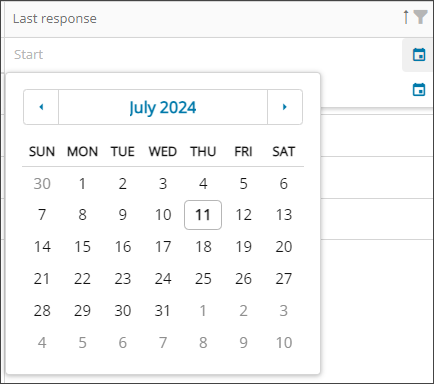This screenshot has width=434, height=384.
Task: Pick July 1 in the calendar
Action: [x=82, y=184]
